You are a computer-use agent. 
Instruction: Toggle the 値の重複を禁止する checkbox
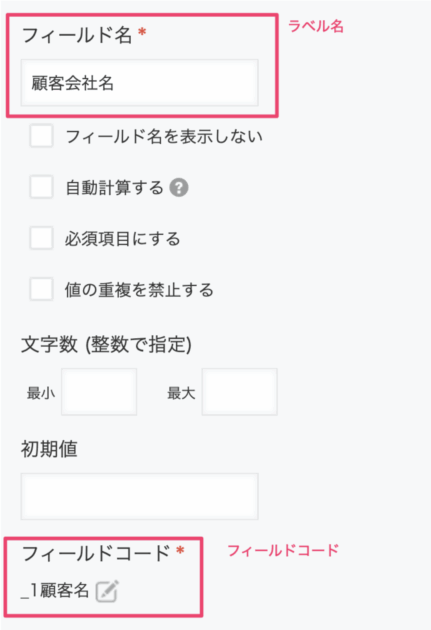point(41,289)
